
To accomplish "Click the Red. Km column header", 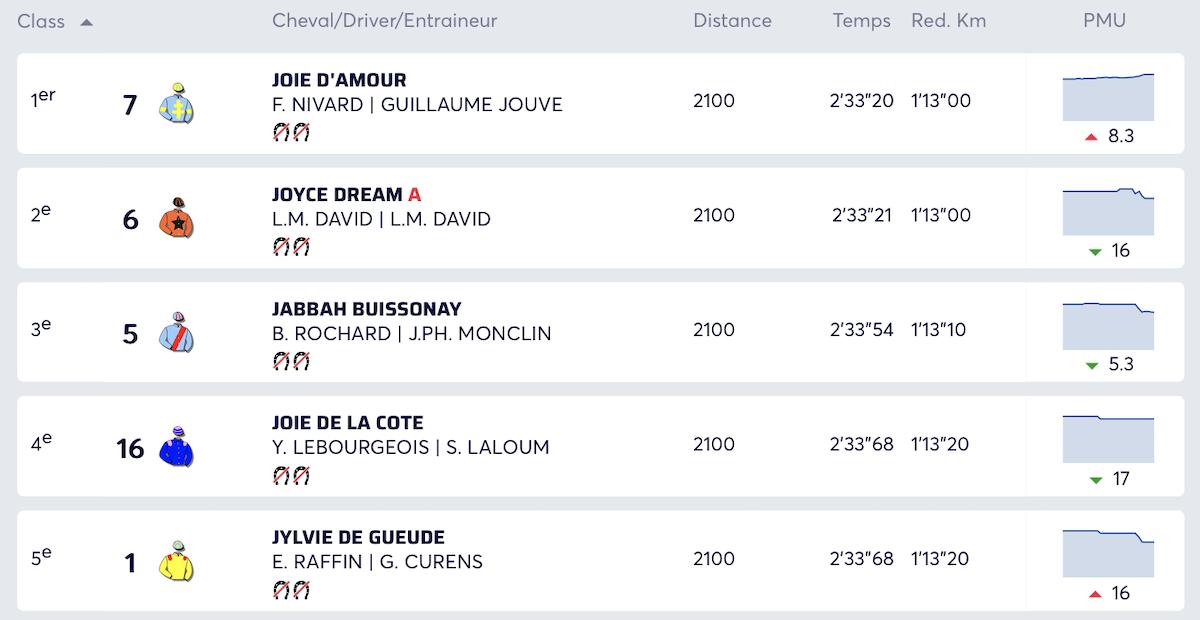I will coord(948,21).
